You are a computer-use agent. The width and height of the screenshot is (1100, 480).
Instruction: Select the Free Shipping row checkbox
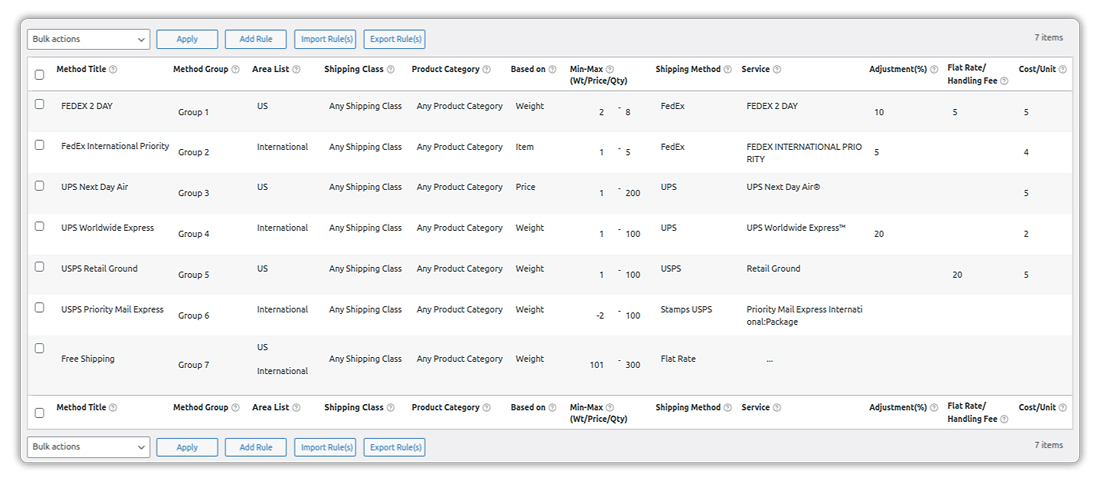tap(40, 348)
